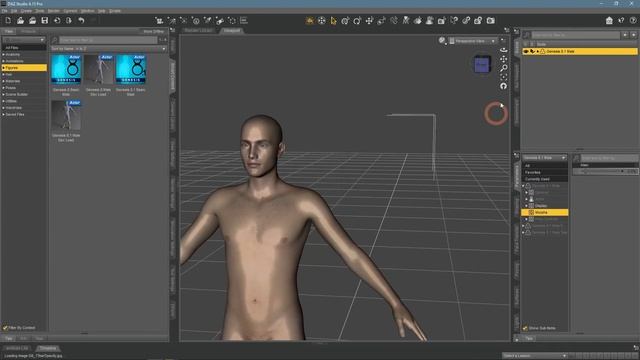Toggle selectable arrow for Genesis 3.1 Male
Screen dimensions: 640x360
tap(533, 51)
